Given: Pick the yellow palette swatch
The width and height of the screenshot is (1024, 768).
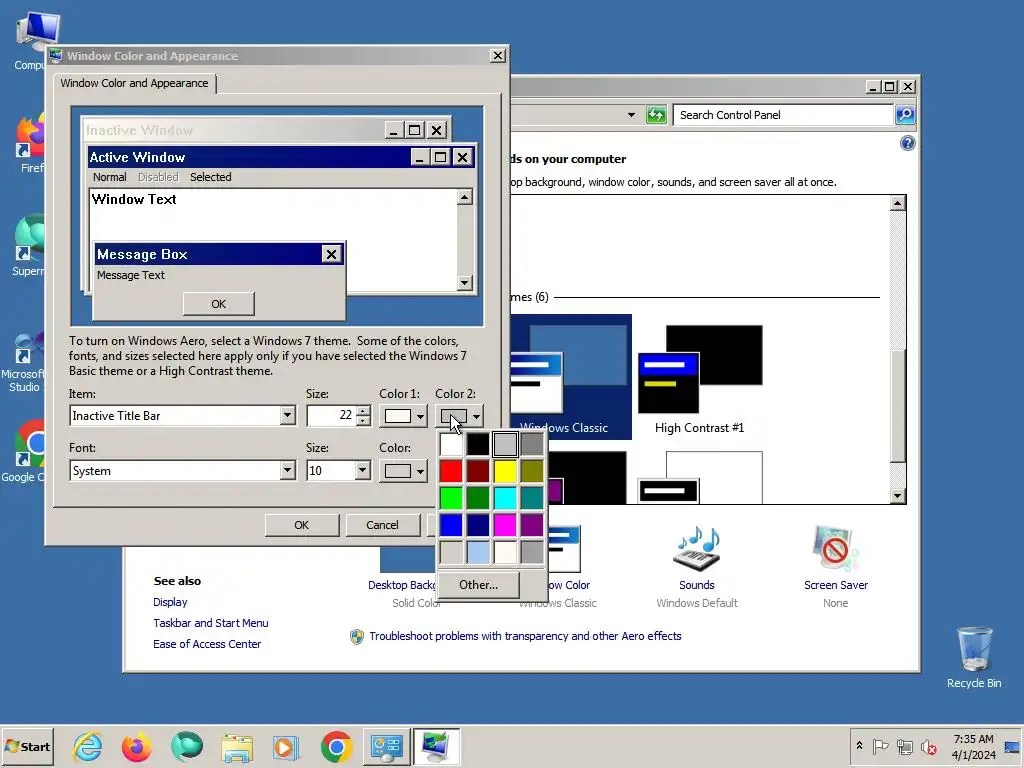Looking at the screenshot, I should tap(505, 471).
